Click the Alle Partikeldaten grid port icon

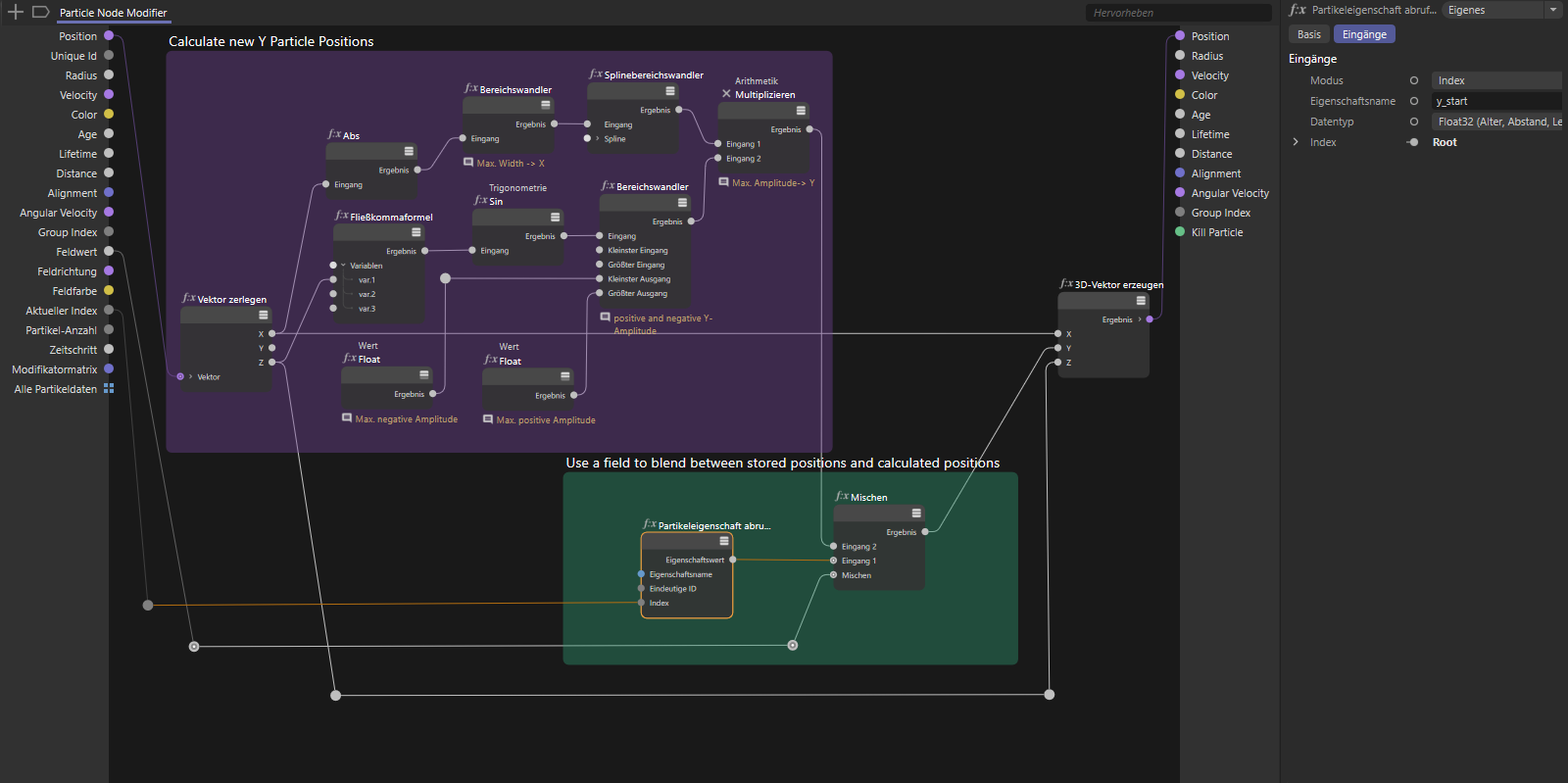tap(109, 389)
